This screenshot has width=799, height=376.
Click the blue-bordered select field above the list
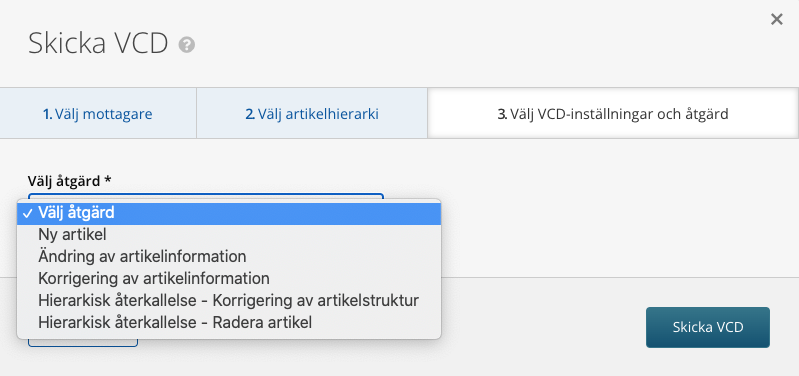[205, 196]
